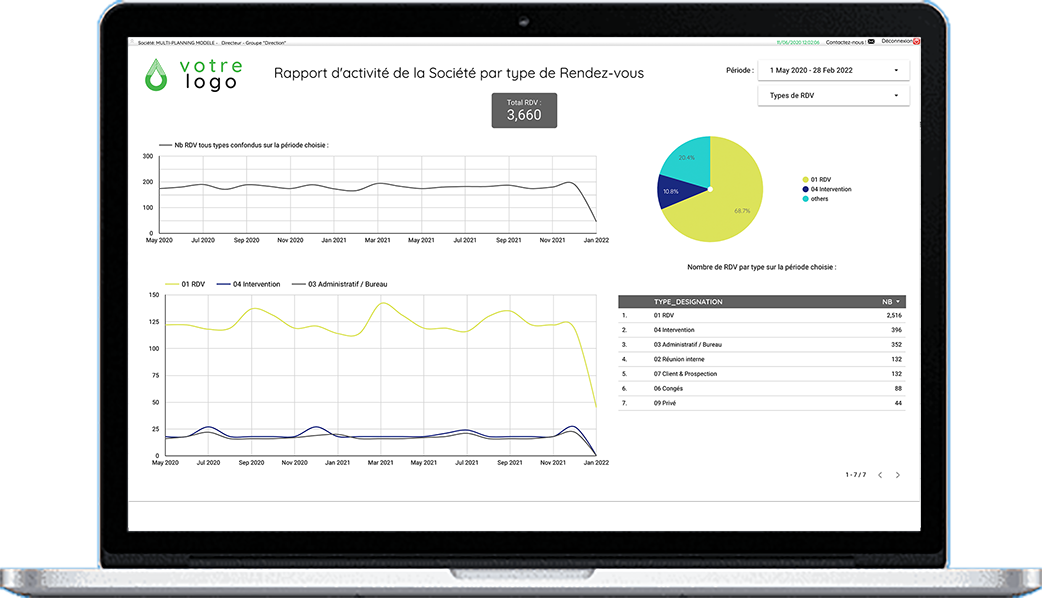
Task: Toggle 01 RDV pie legend entry
Action: tap(817, 179)
